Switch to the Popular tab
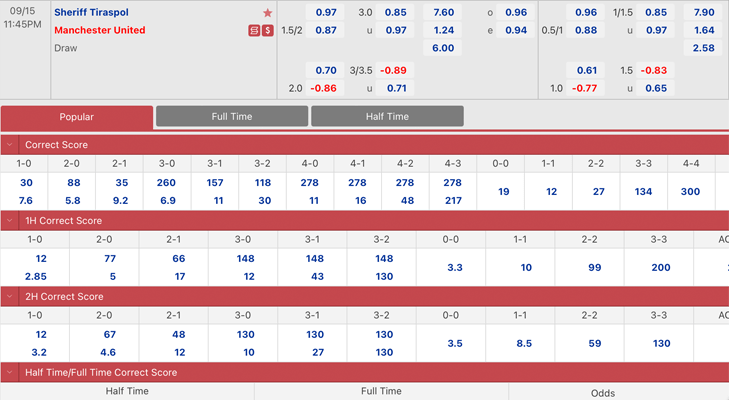729x400 pixels. 77,117
